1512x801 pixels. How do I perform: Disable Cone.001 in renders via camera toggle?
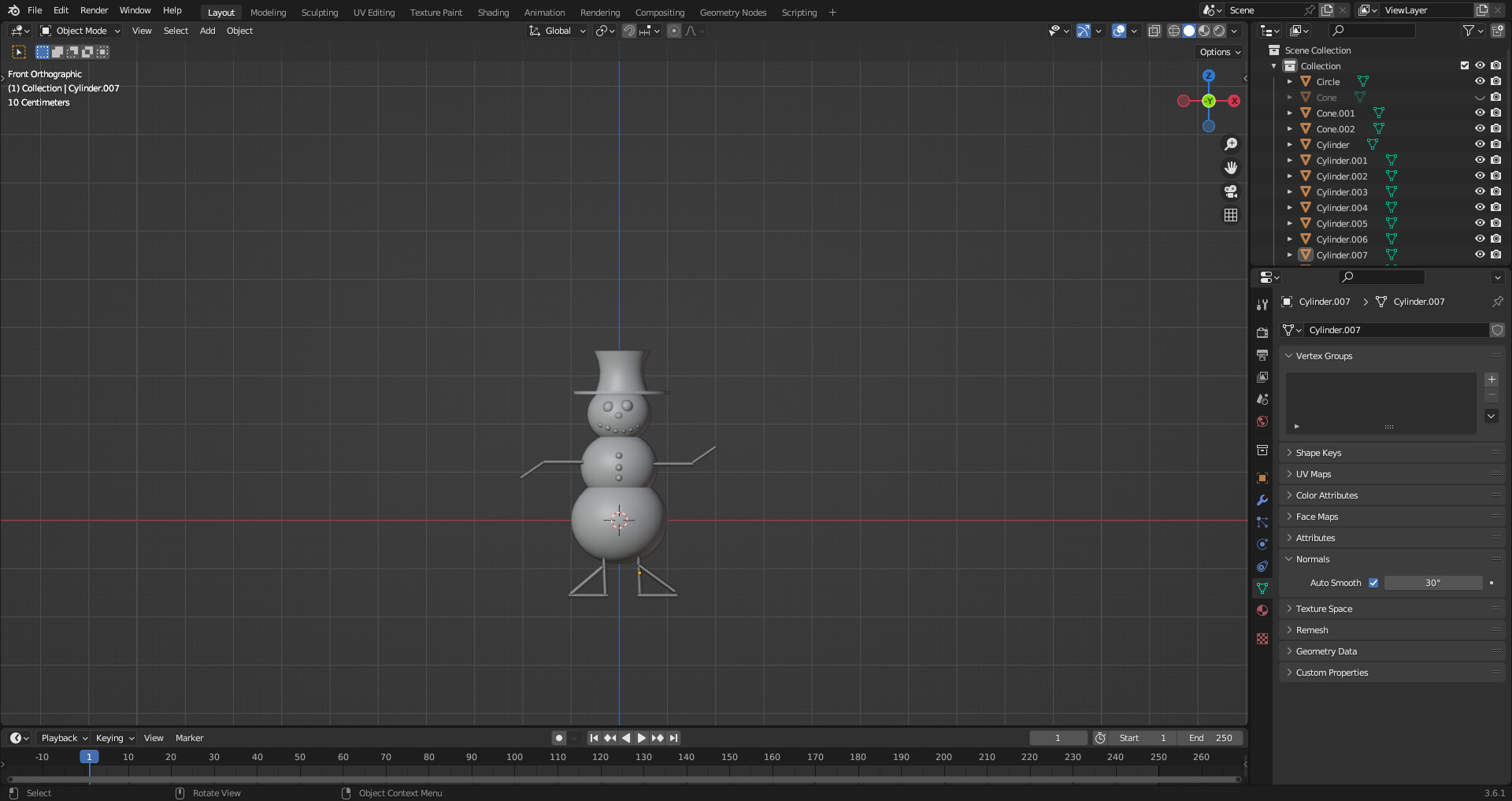[x=1496, y=113]
